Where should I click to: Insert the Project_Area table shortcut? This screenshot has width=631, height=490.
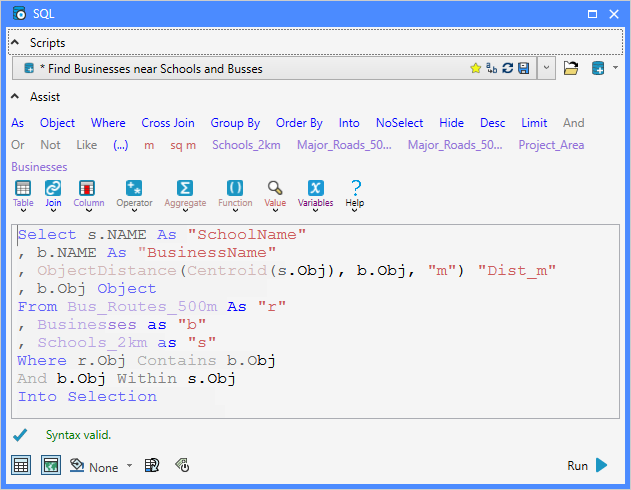551,145
